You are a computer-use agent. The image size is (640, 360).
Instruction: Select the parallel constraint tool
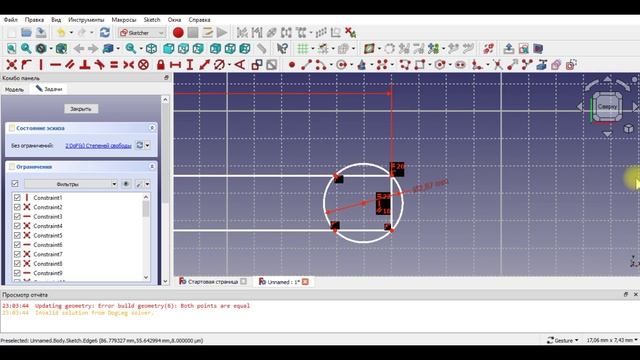pyautogui.click(x=70, y=64)
